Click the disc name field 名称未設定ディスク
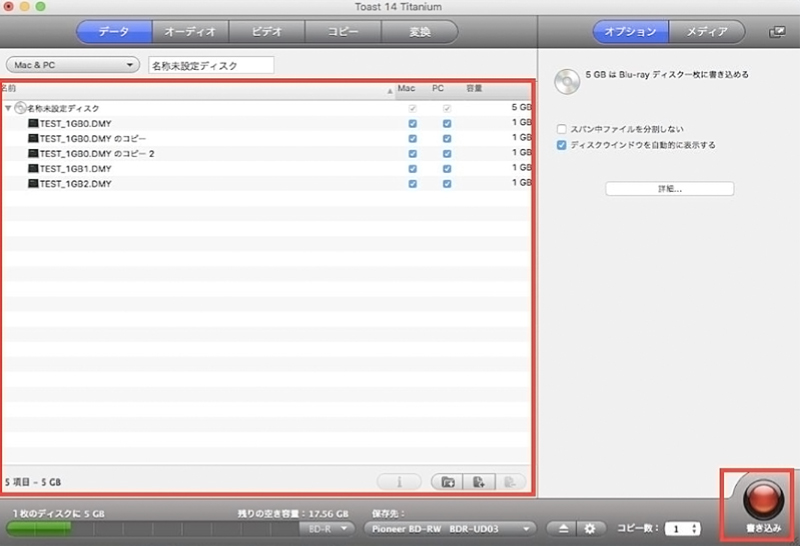The height and width of the screenshot is (546, 800). 211,65
